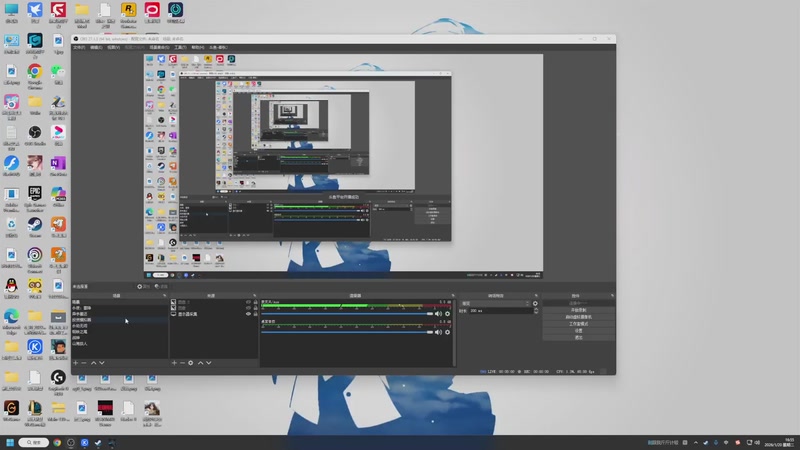Mute the microphone channel speaker icon
The image size is (800, 450).
(438, 314)
